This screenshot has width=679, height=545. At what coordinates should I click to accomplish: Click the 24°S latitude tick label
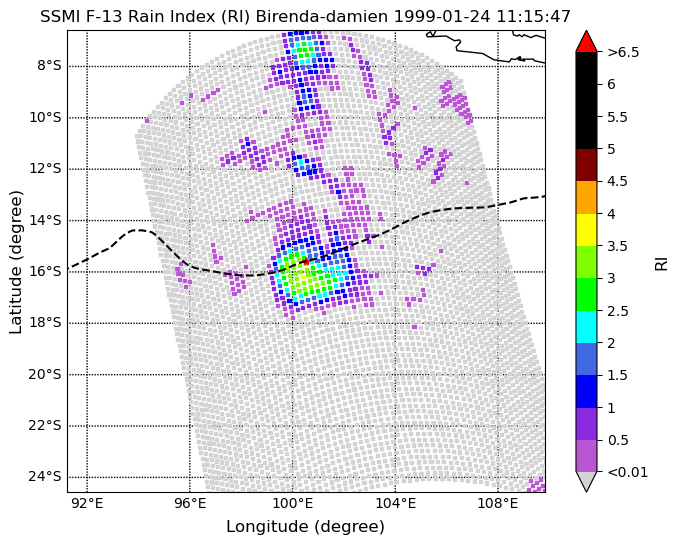pos(45,477)
